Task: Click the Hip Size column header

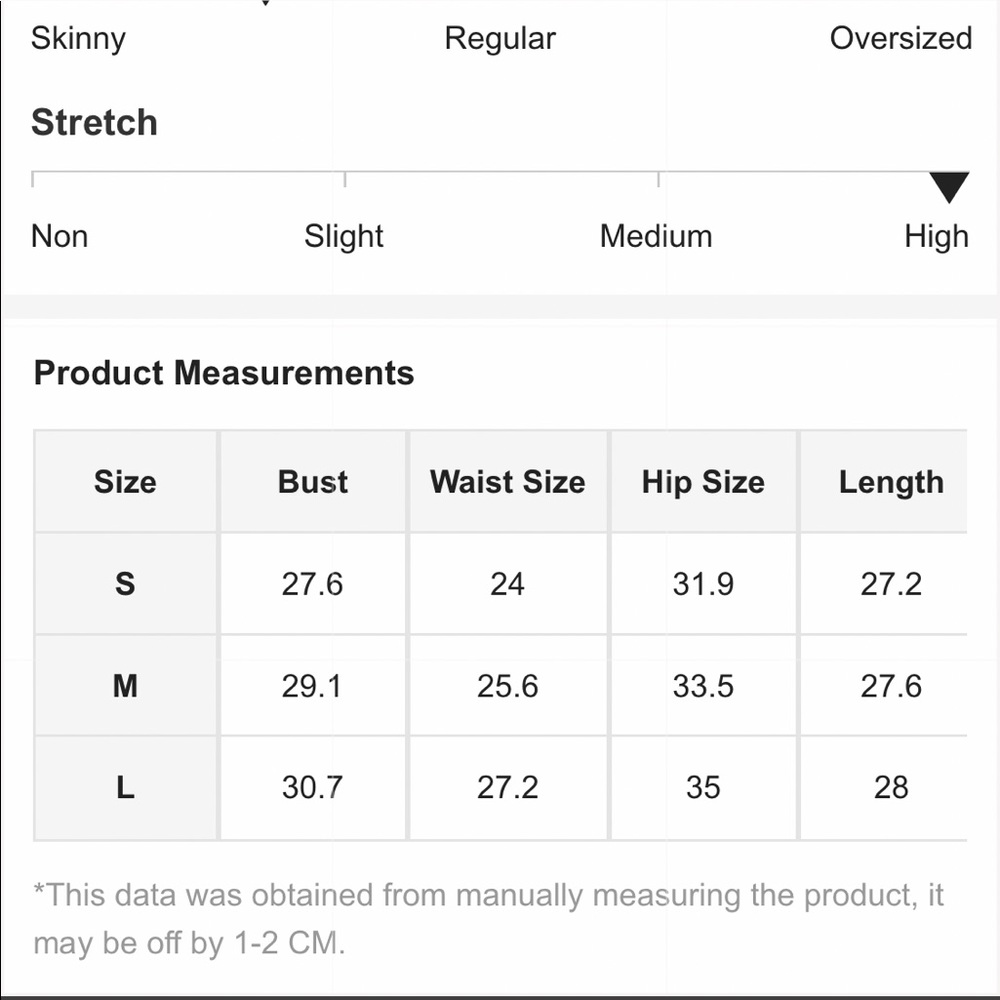Action: point(703,482)
